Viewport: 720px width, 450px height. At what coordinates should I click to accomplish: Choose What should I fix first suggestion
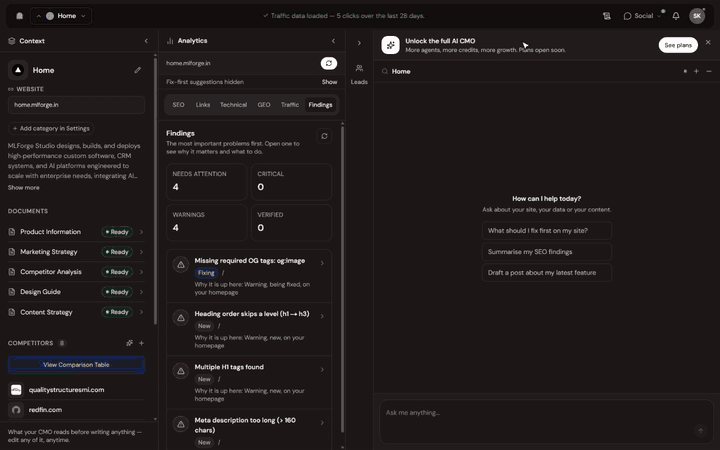point(546,231)
